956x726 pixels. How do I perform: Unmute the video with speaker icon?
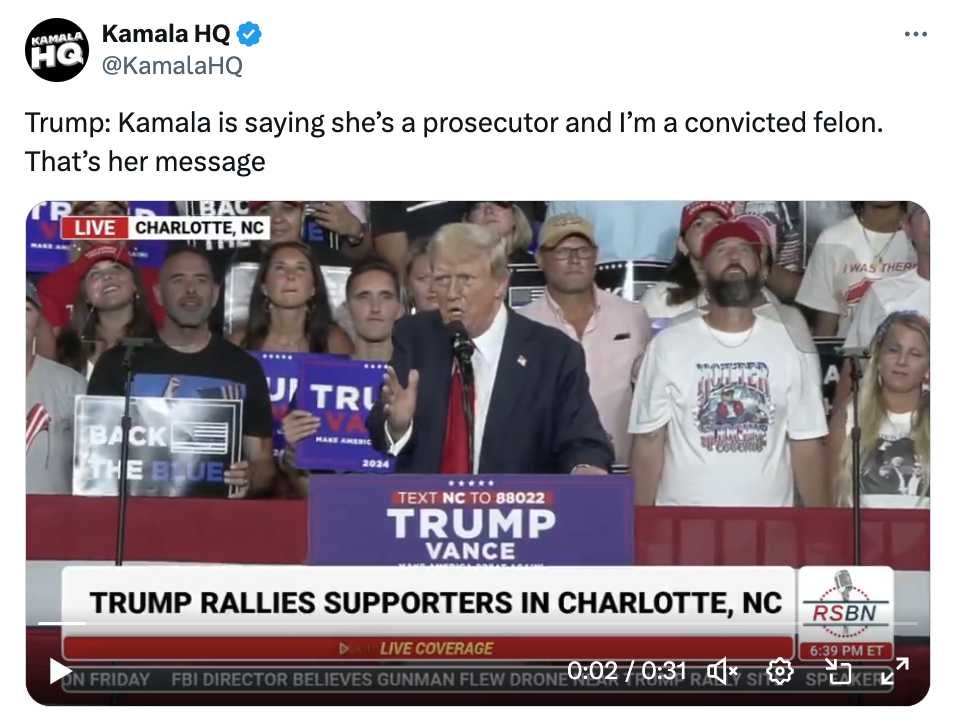722,672
